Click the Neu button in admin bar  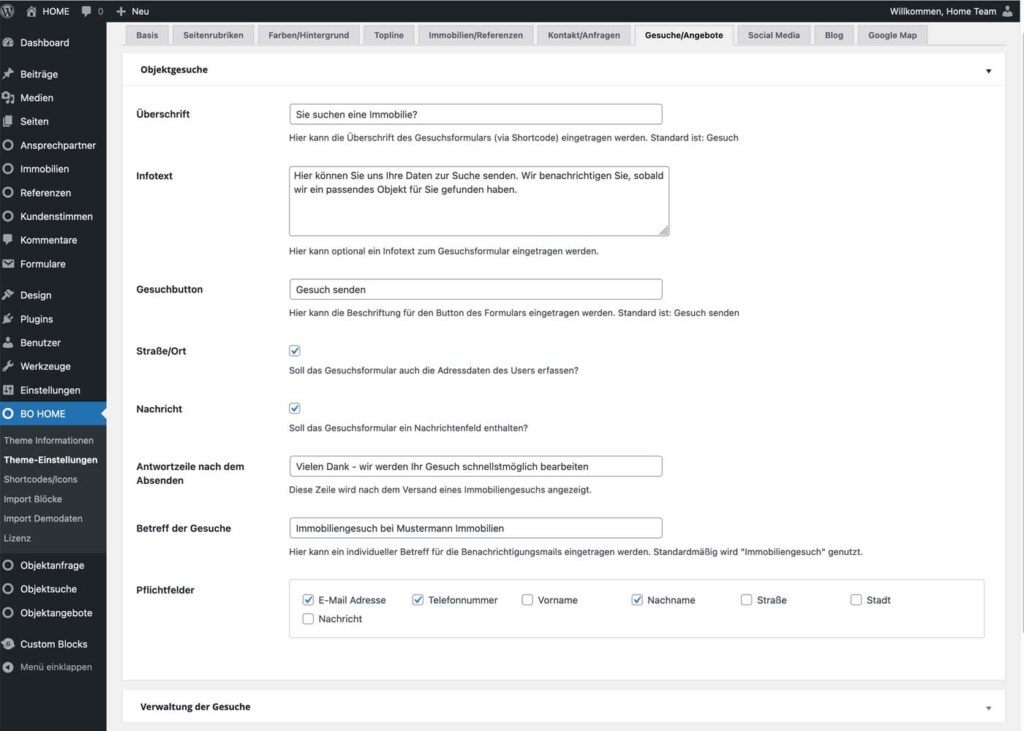132,11
